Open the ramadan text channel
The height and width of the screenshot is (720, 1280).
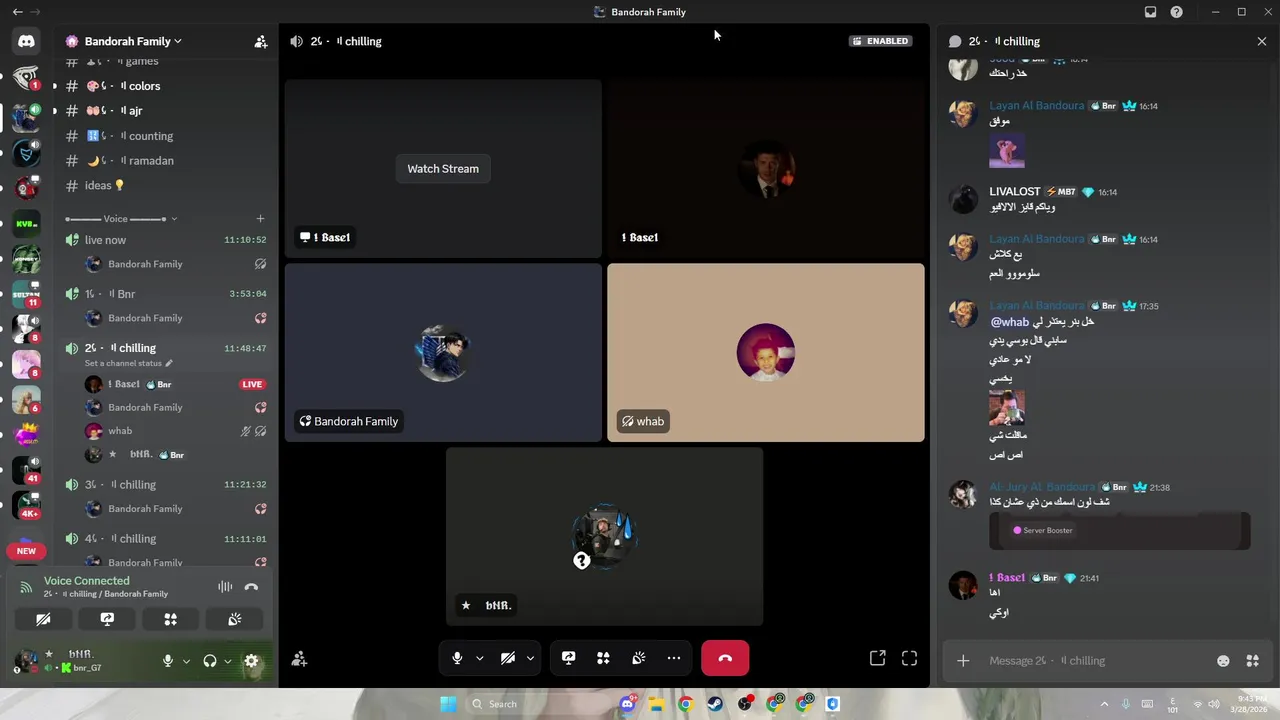pyautogui.click(x=166, y=160)
